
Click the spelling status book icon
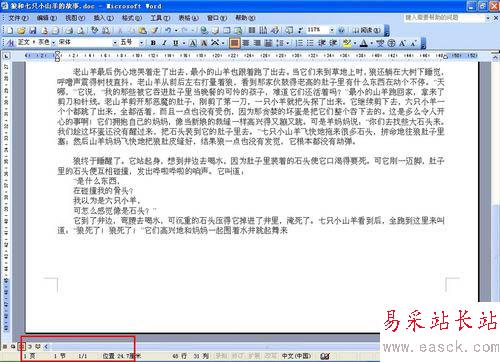324,356
